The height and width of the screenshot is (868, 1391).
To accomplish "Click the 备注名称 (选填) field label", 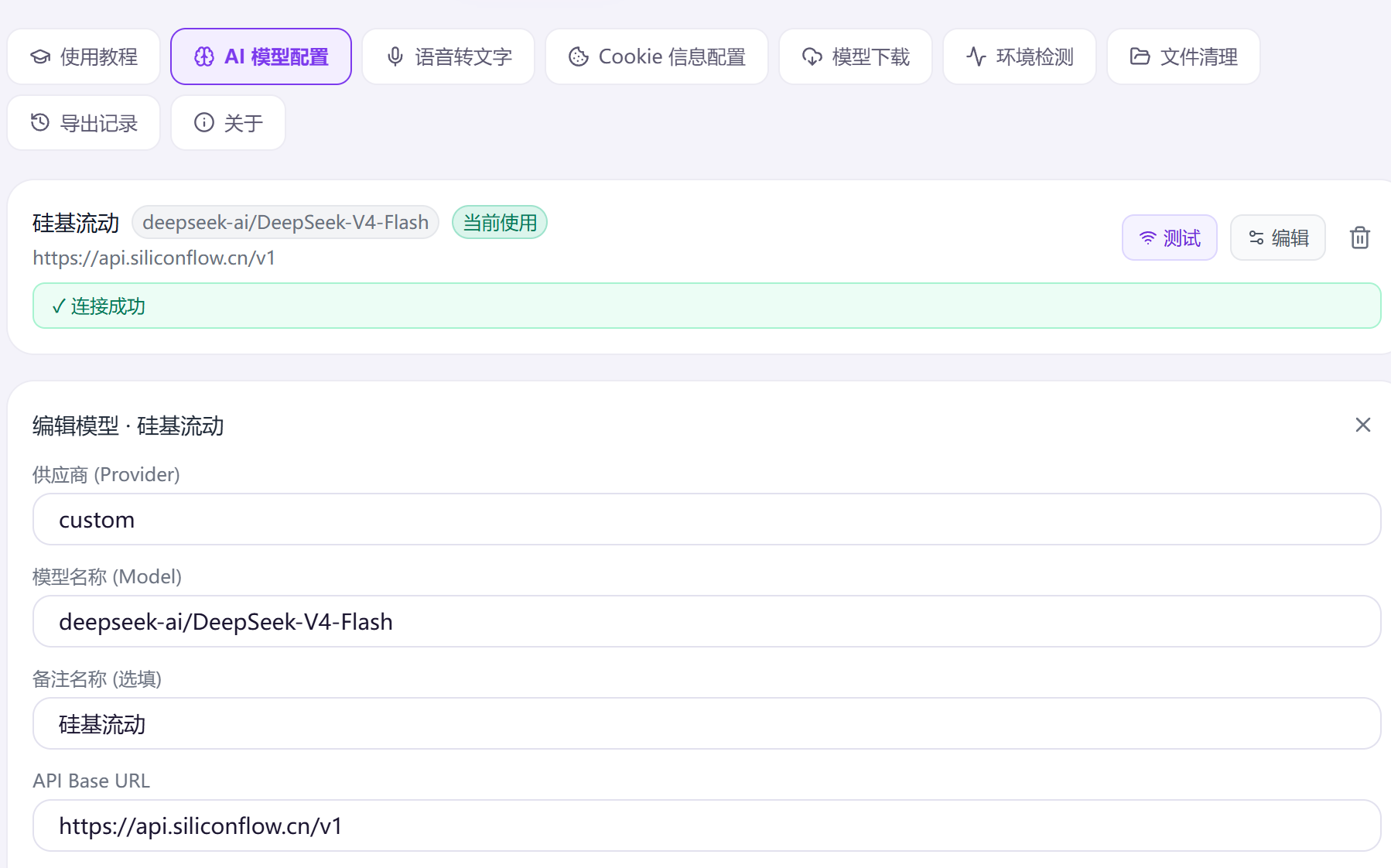I will tap(97, 678).
